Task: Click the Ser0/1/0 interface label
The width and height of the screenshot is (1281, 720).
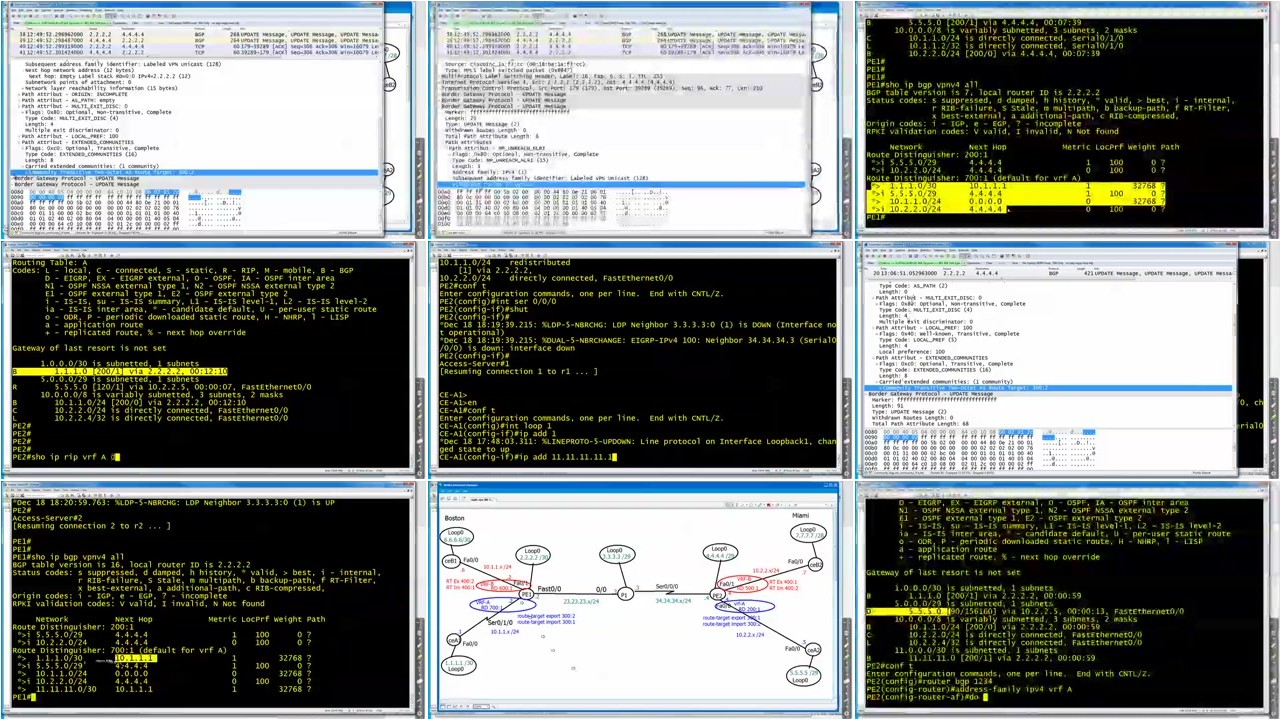Action: pyautogui.click(x=500, y=623)
